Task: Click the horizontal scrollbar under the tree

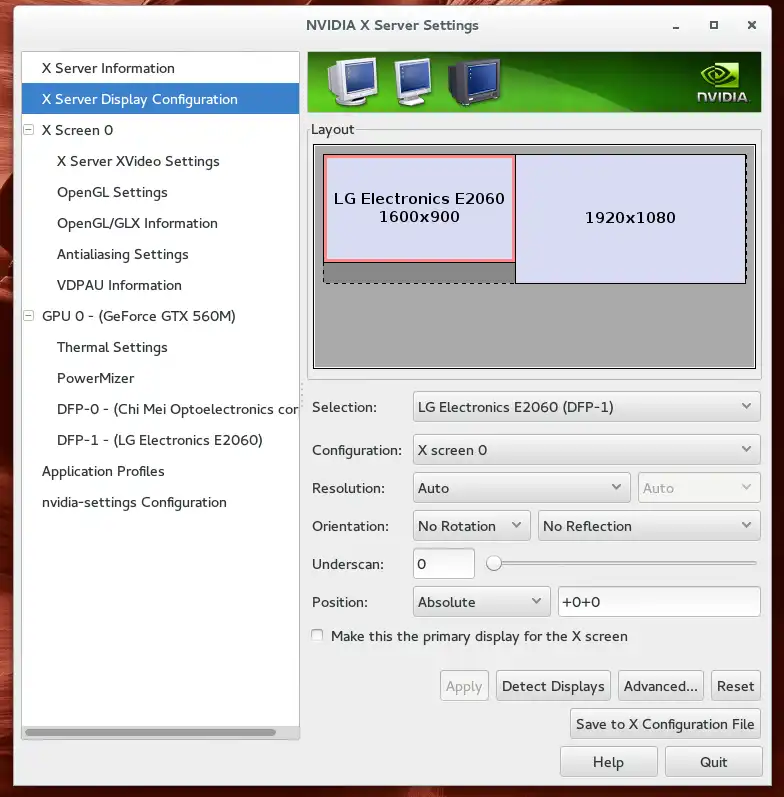Action: point(150,732)
